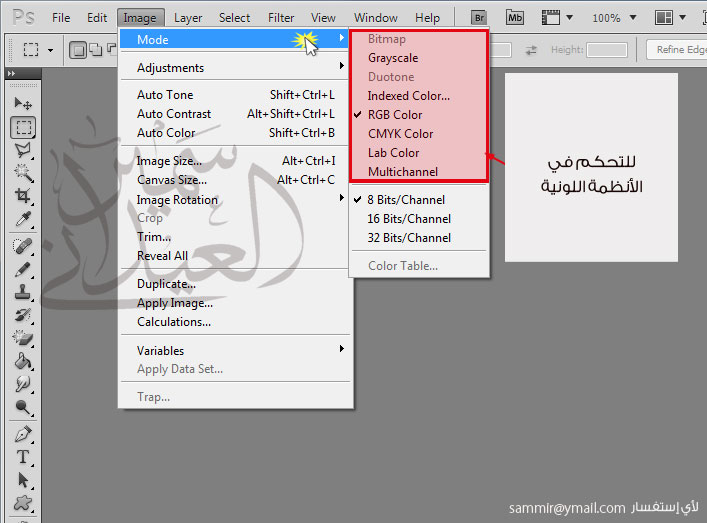The image size is (707, 523).
Task: Set depth to 16 Bits/Channel
Action: [419, 219]
